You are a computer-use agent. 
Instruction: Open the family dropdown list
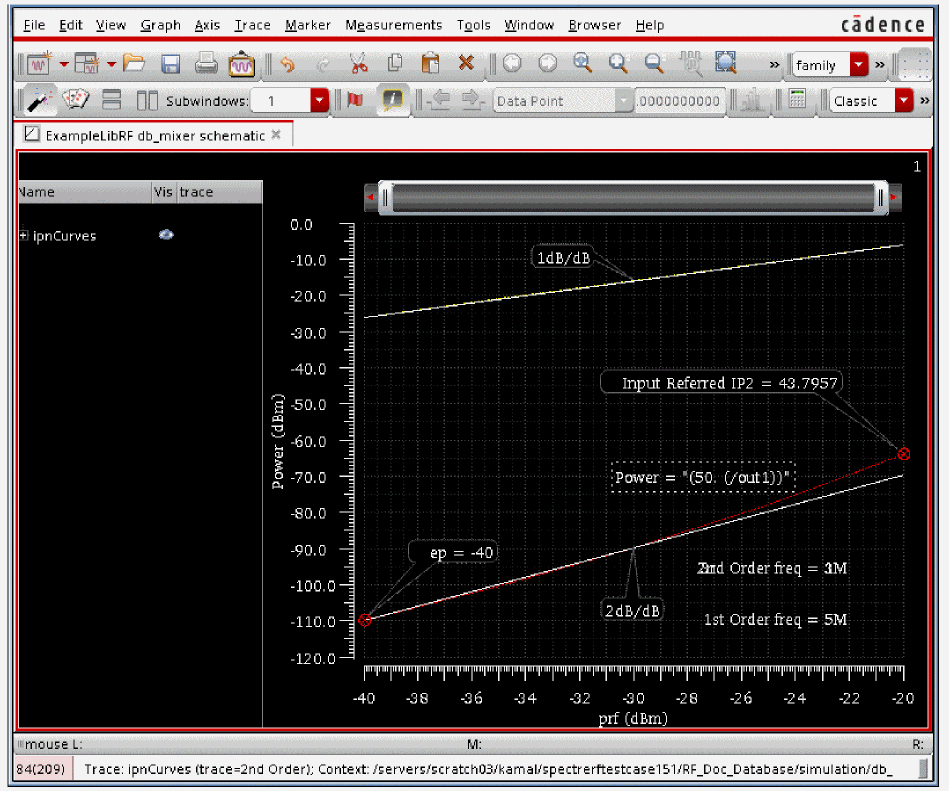(x=858, y=65)
